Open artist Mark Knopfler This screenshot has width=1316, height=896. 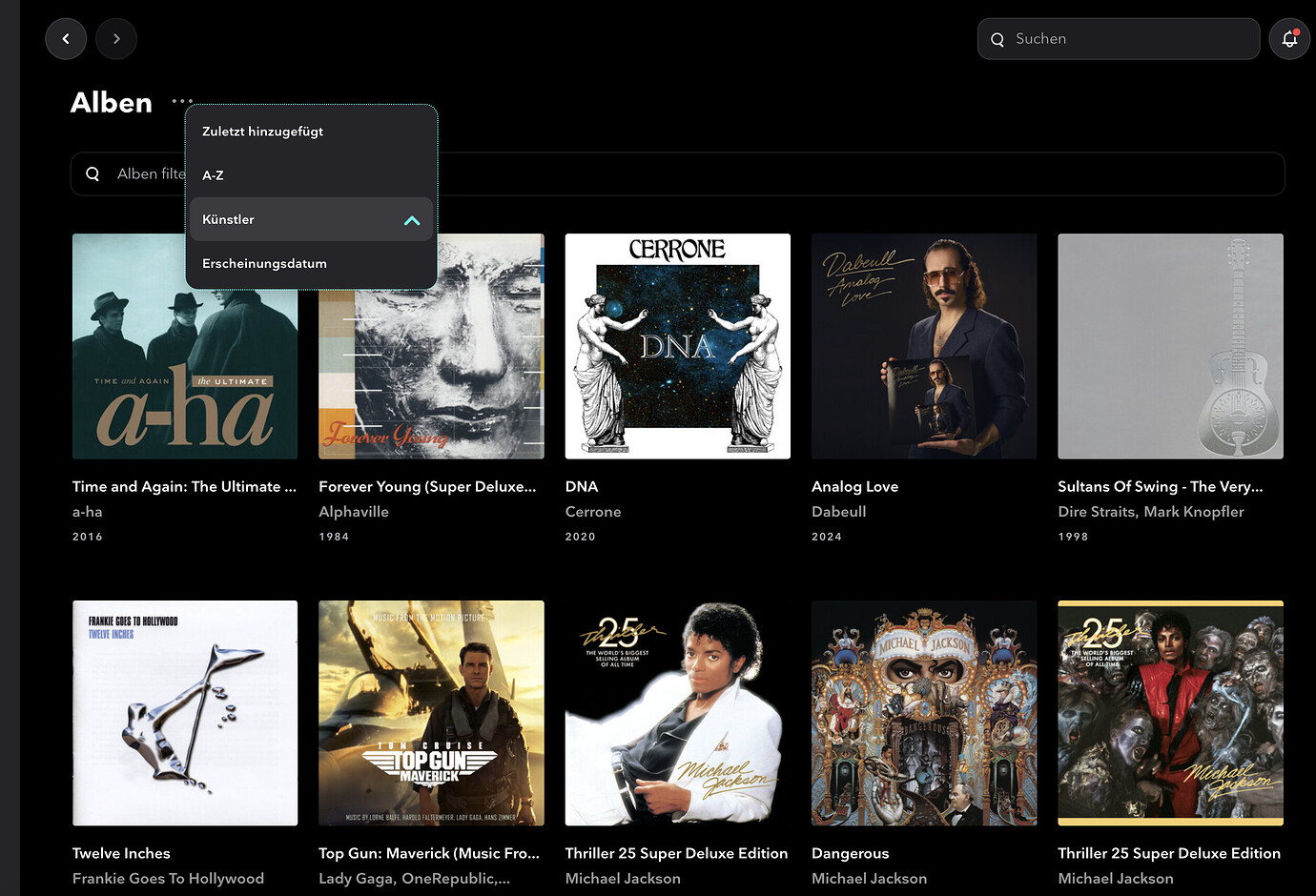[1194, 512]
